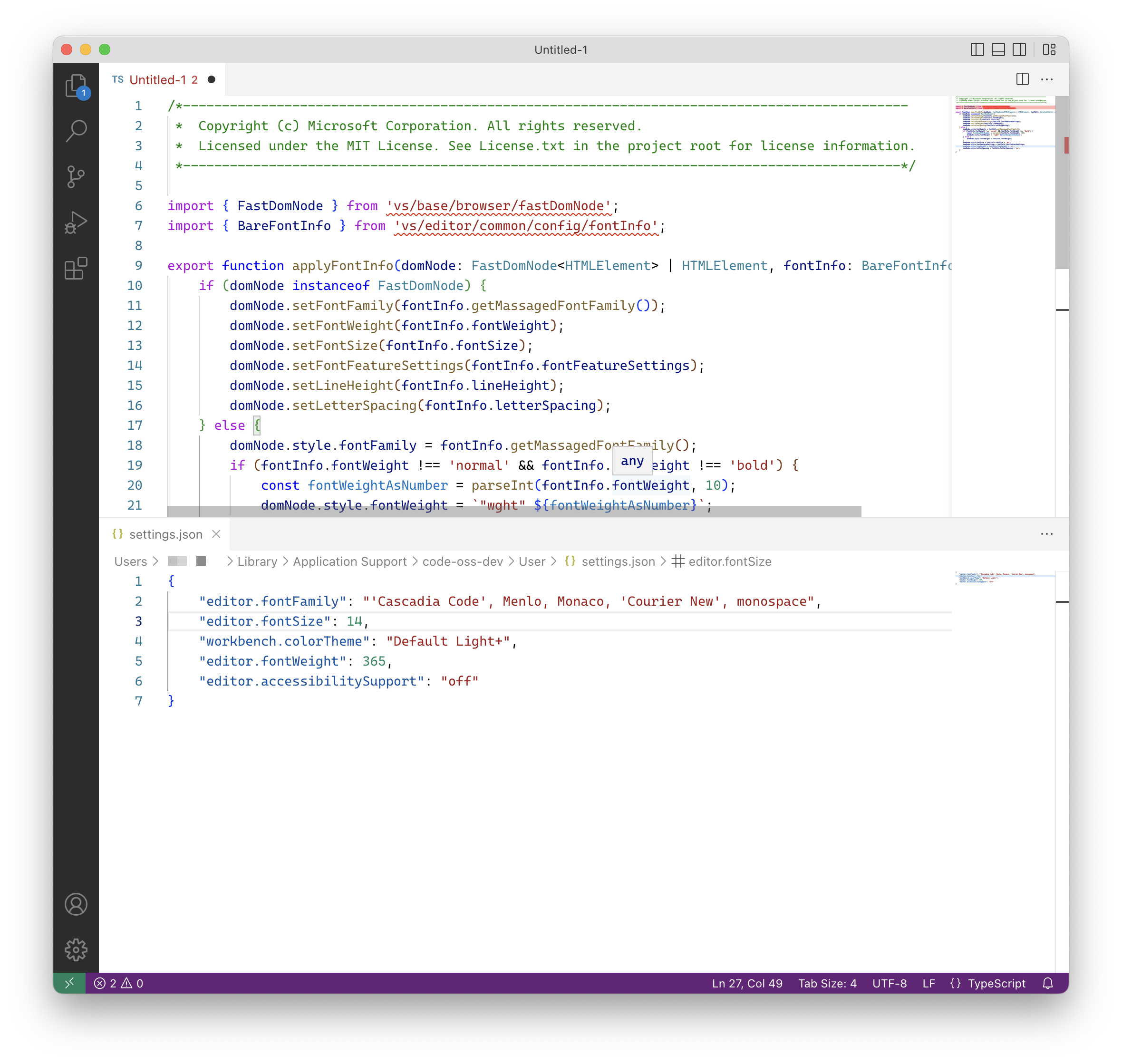The image size is (1122, 1064).
Task: Switch to the Untitled-1 tab
Action: click(163, 79)
